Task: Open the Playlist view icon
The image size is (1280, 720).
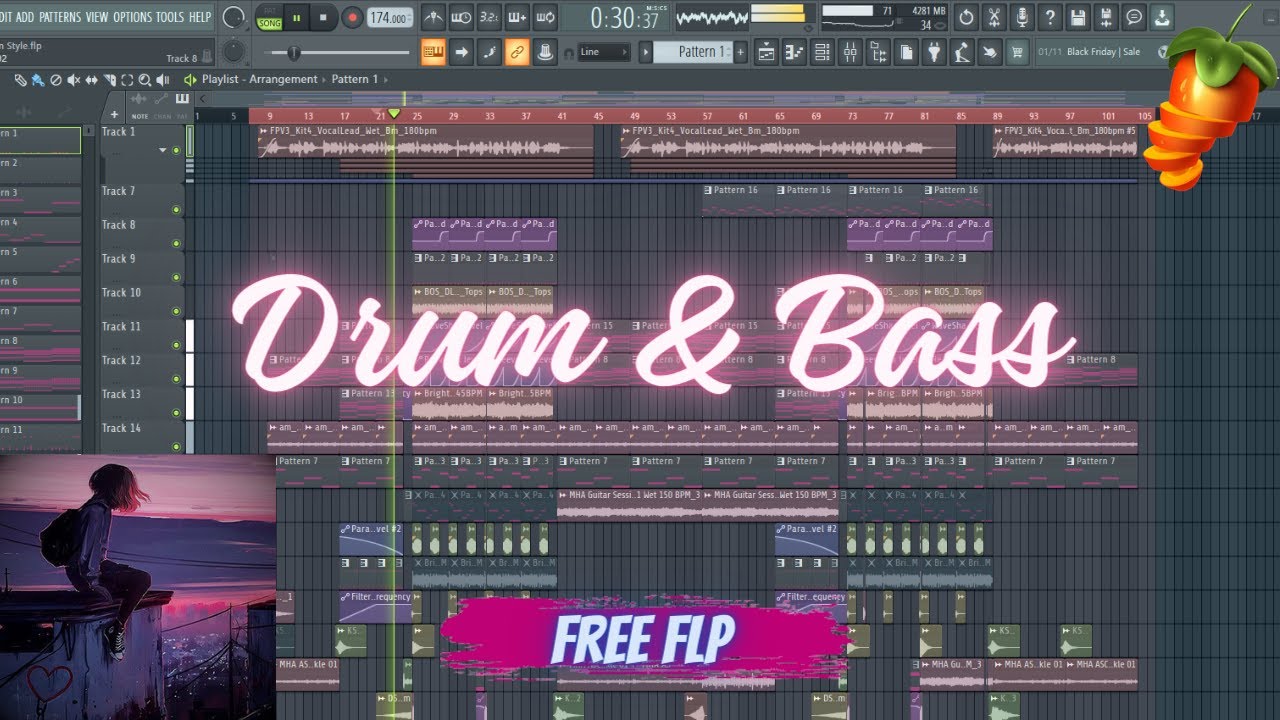Action: pos(766,52)
